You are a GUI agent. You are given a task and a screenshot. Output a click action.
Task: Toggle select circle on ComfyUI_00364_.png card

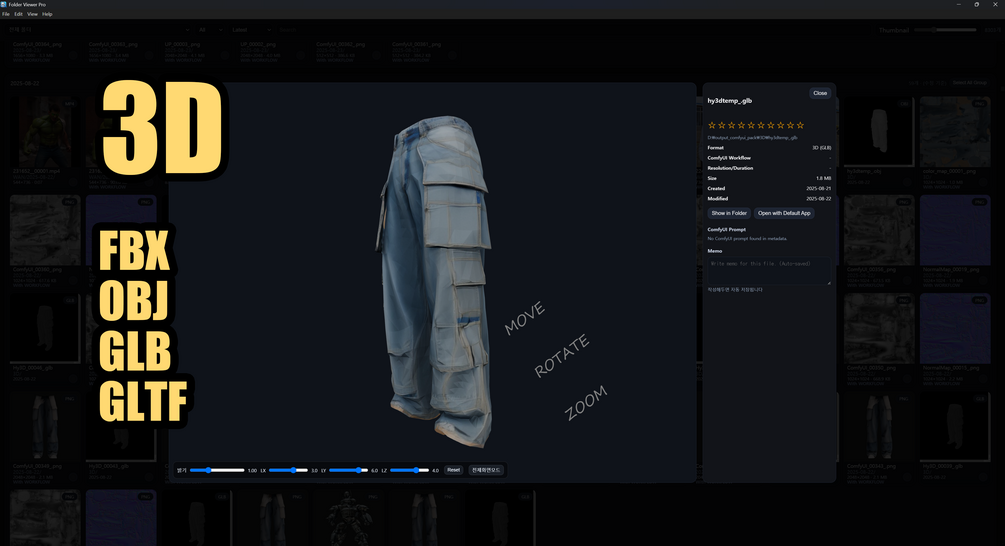coord(72,56)
